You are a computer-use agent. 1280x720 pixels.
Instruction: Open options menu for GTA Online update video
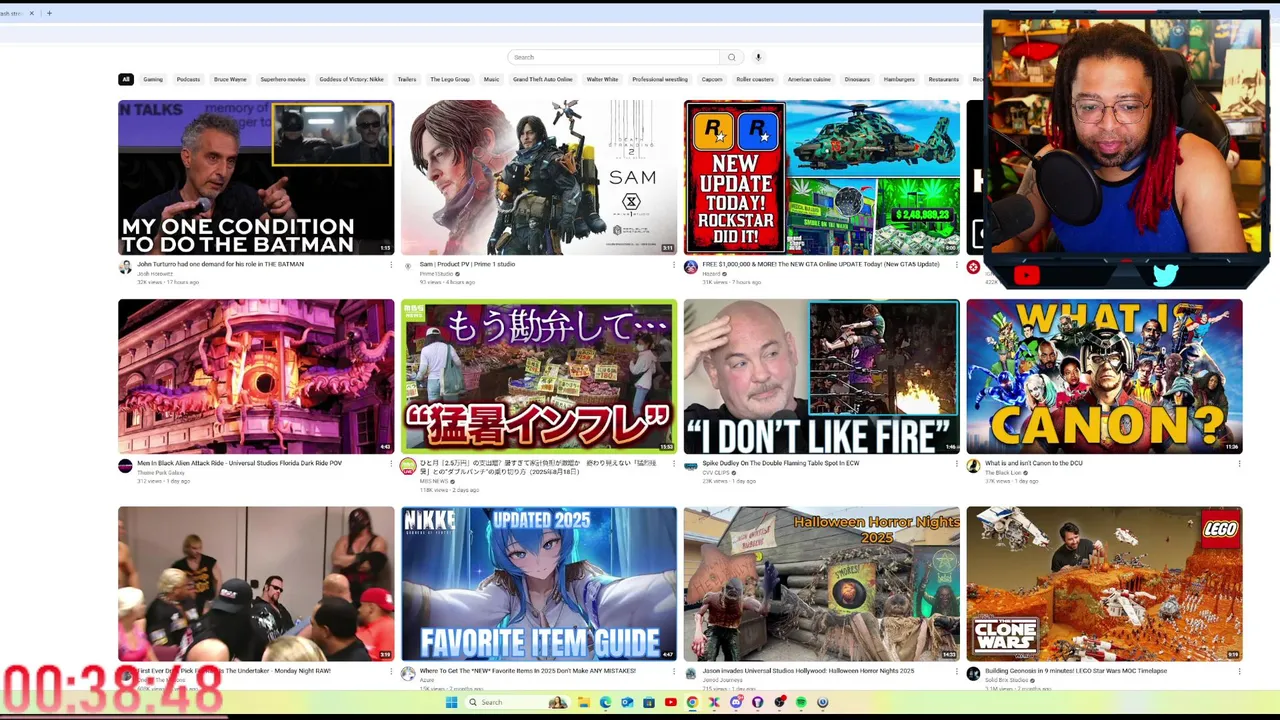(x=957, y=265)
